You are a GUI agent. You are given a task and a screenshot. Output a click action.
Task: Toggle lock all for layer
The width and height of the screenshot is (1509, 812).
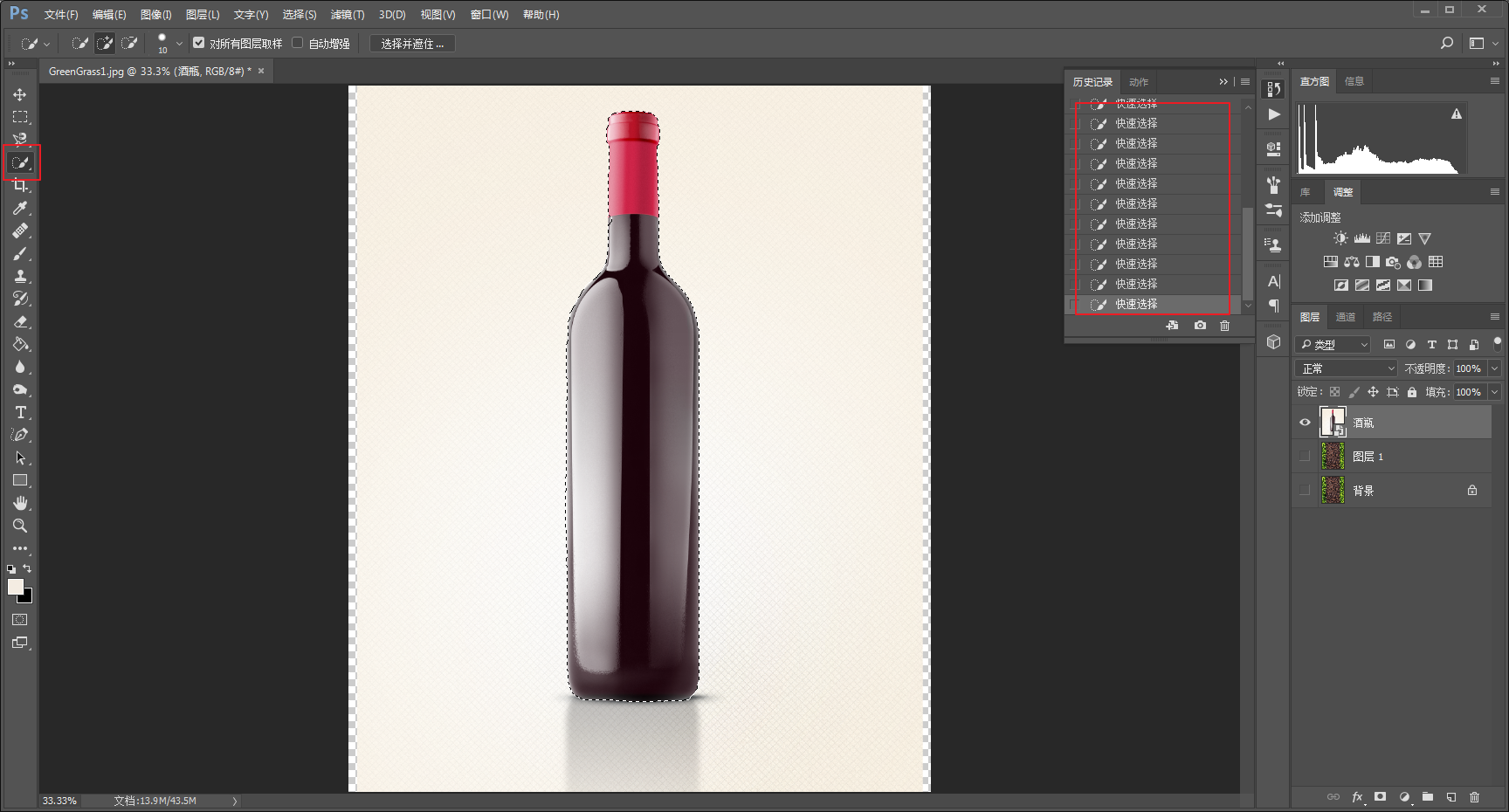coord(1412,392)
